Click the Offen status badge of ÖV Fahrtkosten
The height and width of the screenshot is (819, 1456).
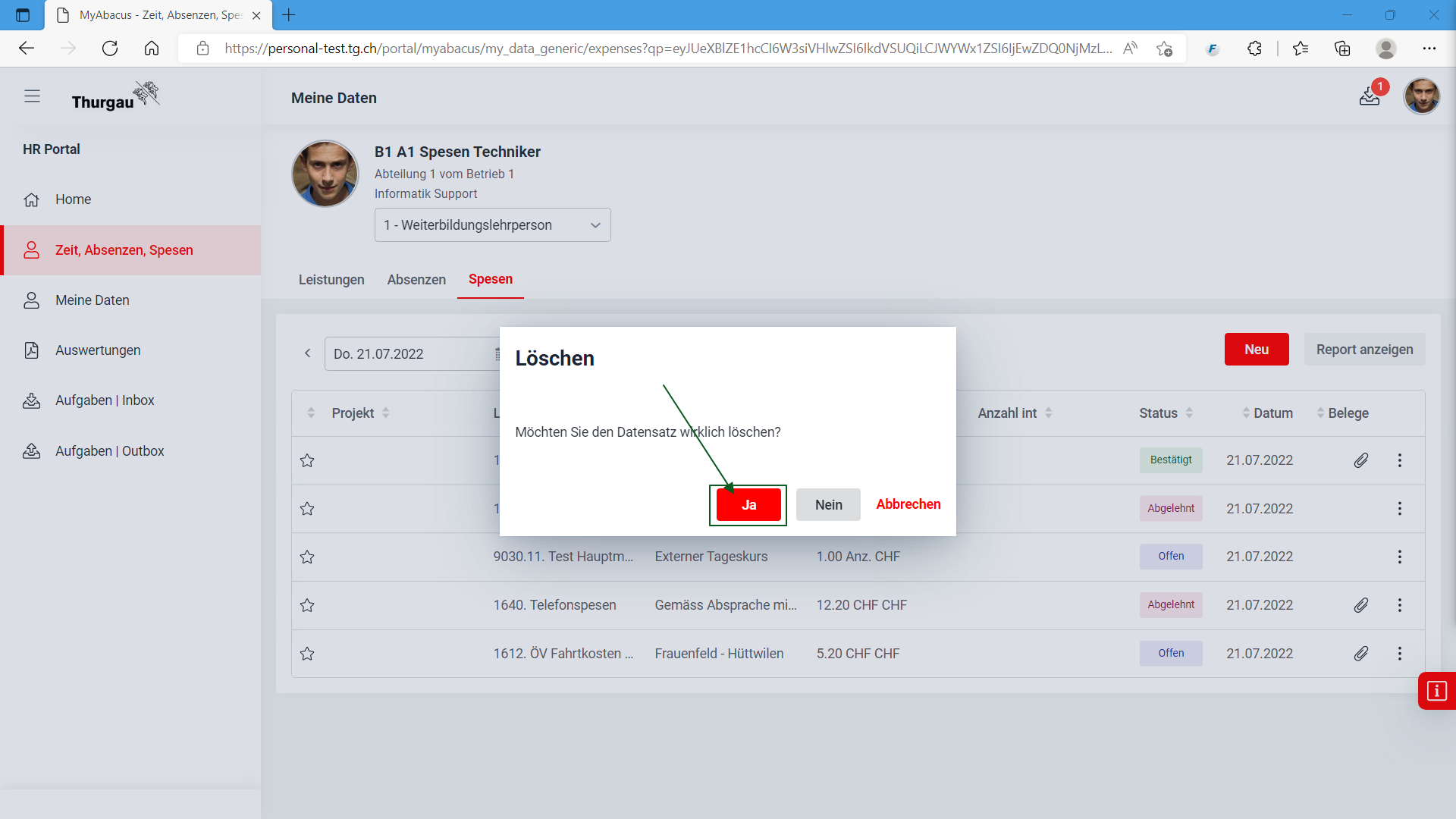(x=1170, y=653)
